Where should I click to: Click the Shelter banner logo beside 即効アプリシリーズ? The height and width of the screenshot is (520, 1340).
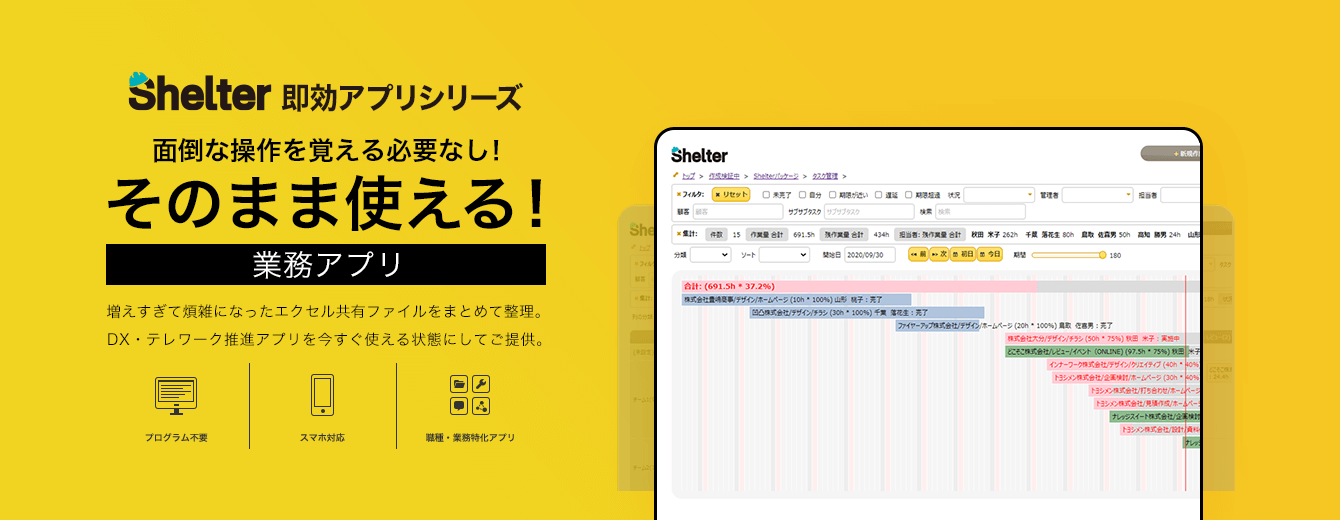(199, 91)
